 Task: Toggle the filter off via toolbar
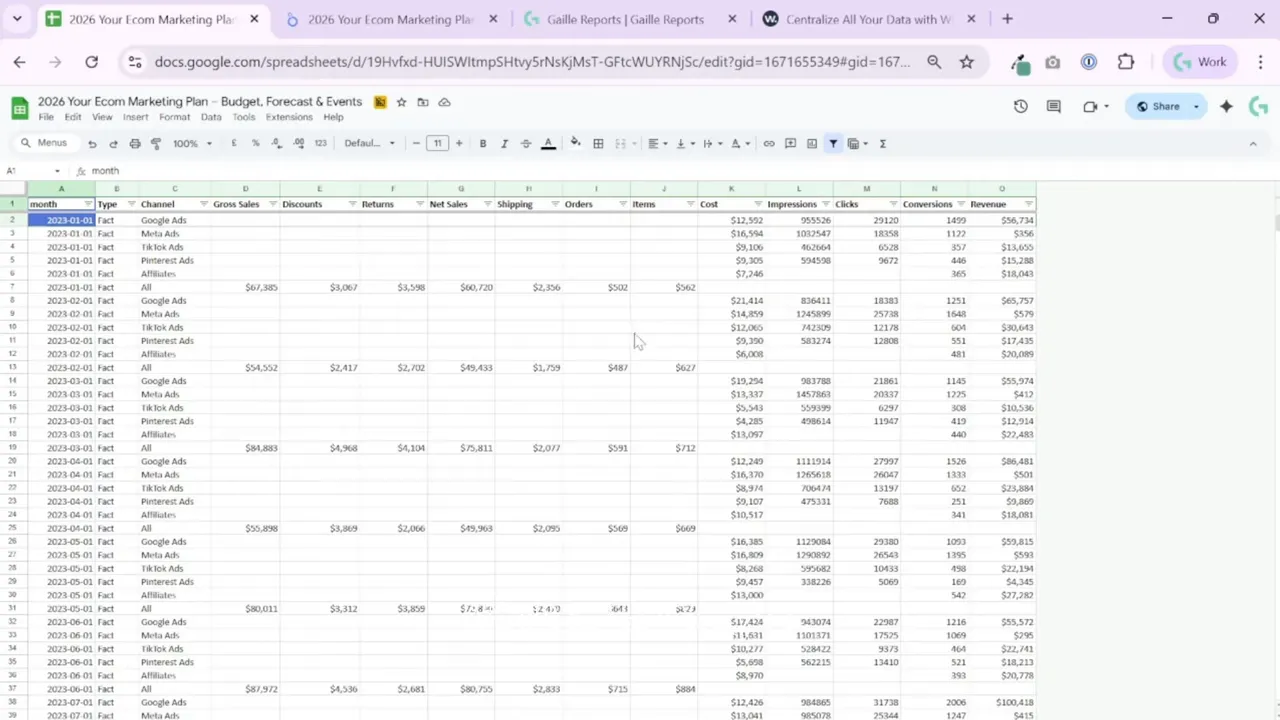click(x=832, y=143)
